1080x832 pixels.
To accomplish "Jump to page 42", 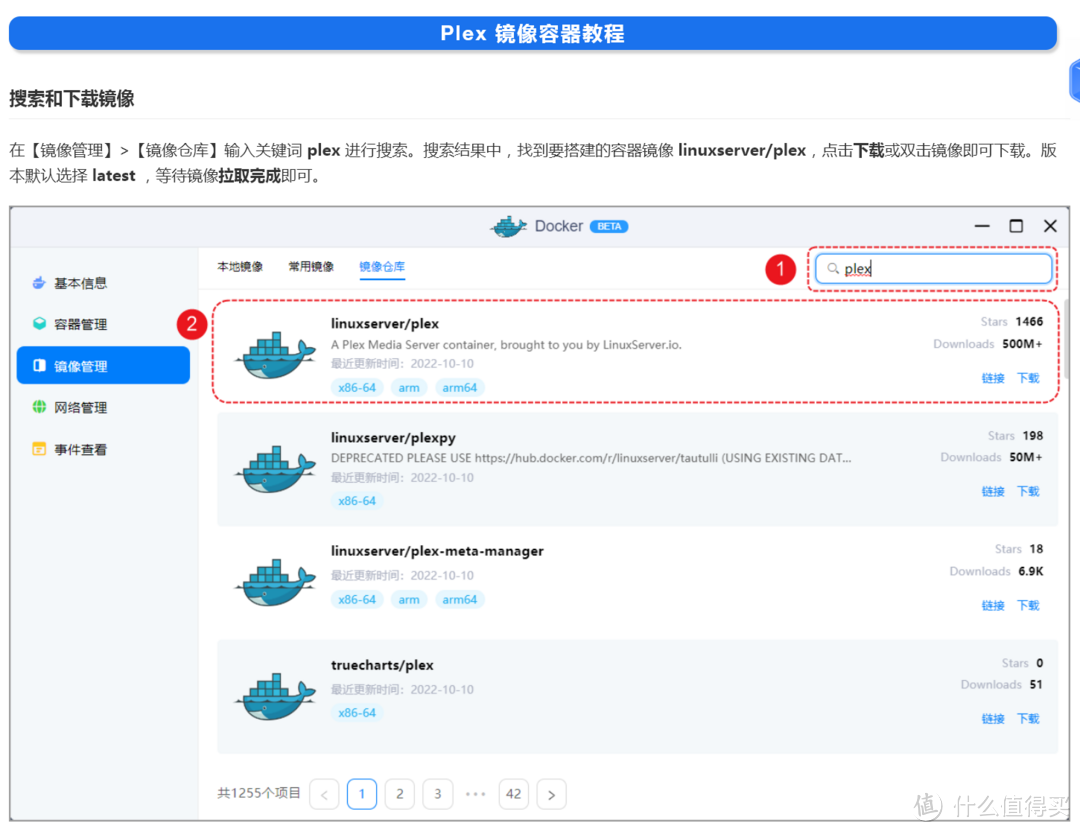I will pyautogui.click(x=514, y=794).
